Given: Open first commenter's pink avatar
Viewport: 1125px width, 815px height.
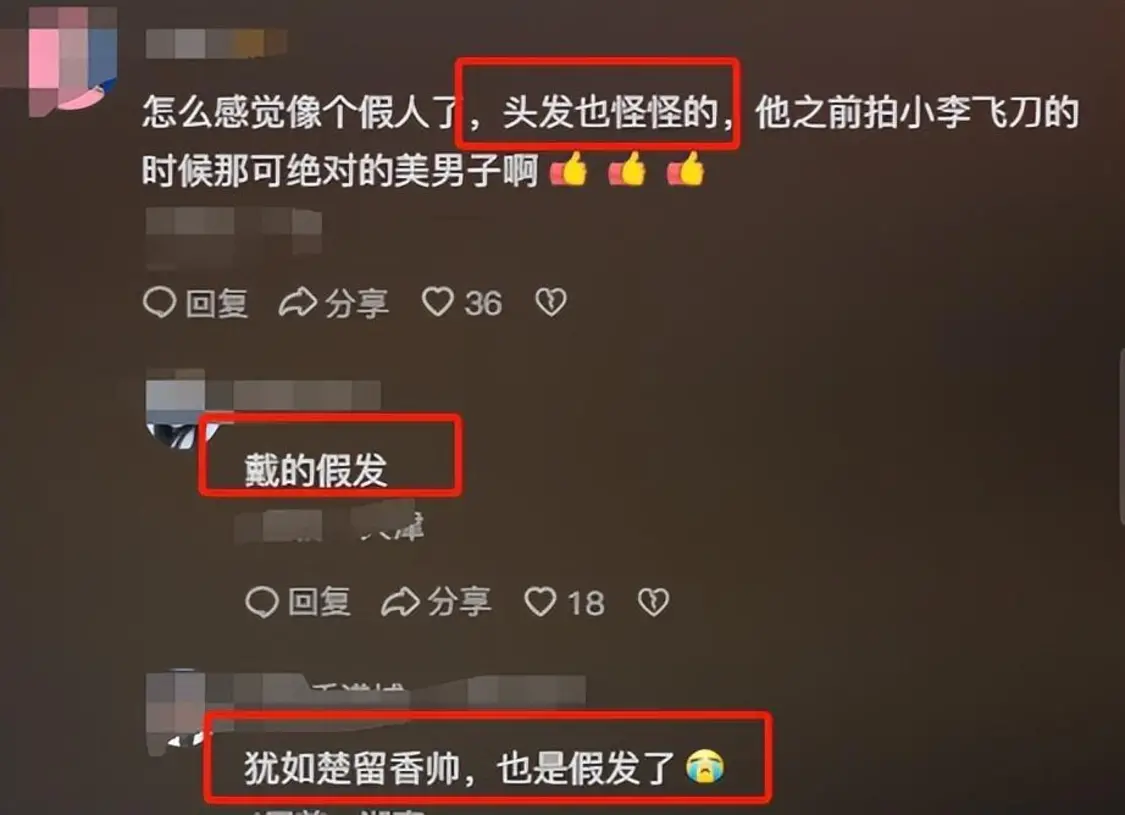Looking at the screenshot, I should [72, 59].
